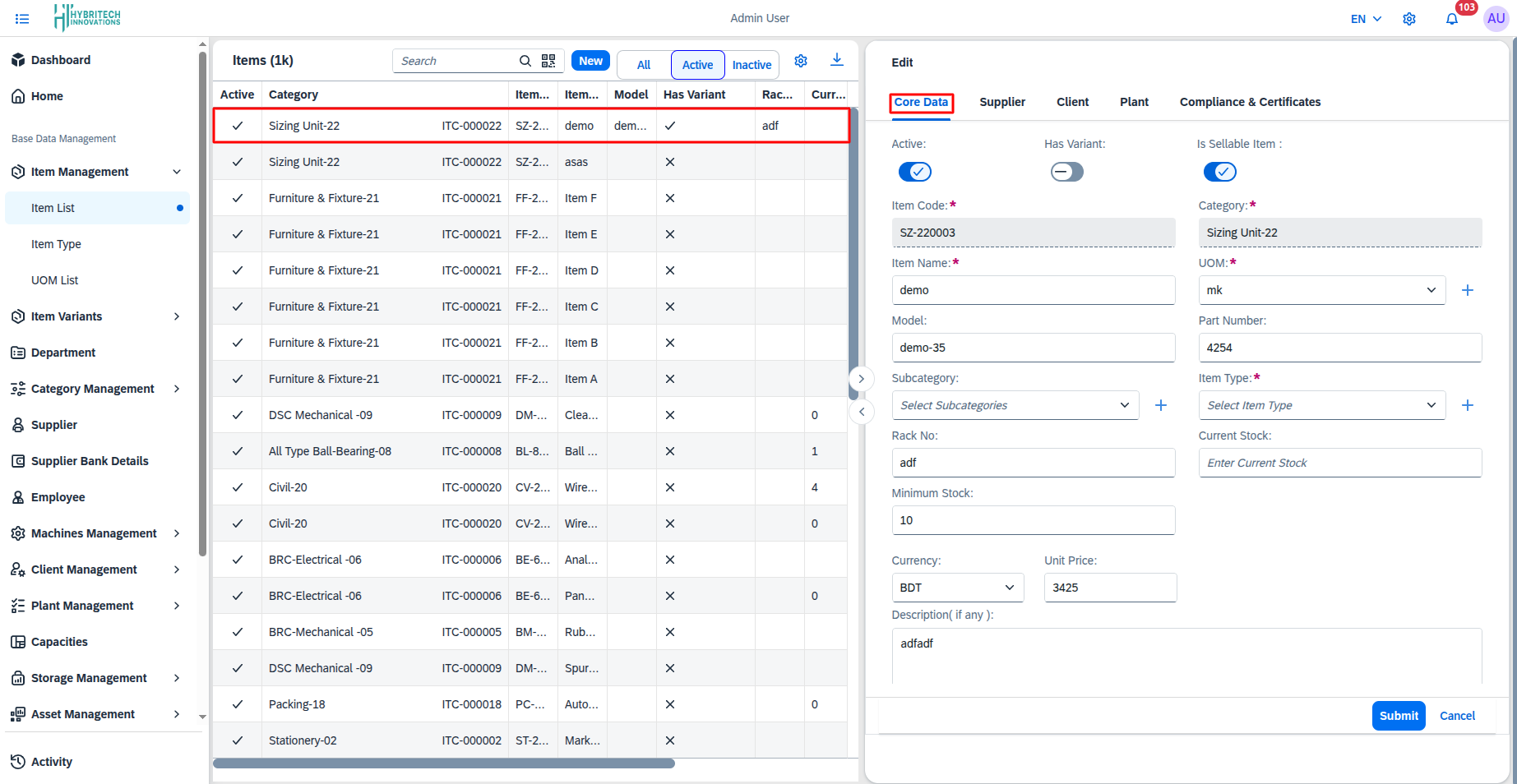The height and width of the screenshot is (784, 1517).
Task: Click the Submit button
Action: click(x=1398, y=716)
